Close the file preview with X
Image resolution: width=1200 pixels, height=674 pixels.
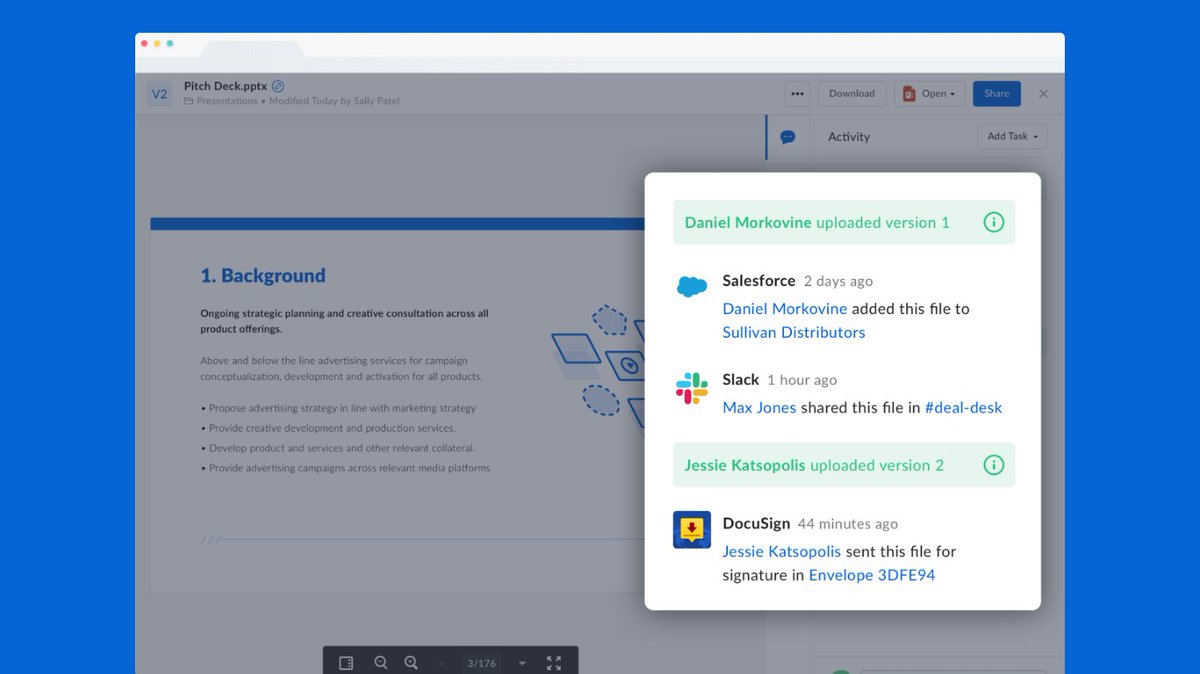point(1043,94)
